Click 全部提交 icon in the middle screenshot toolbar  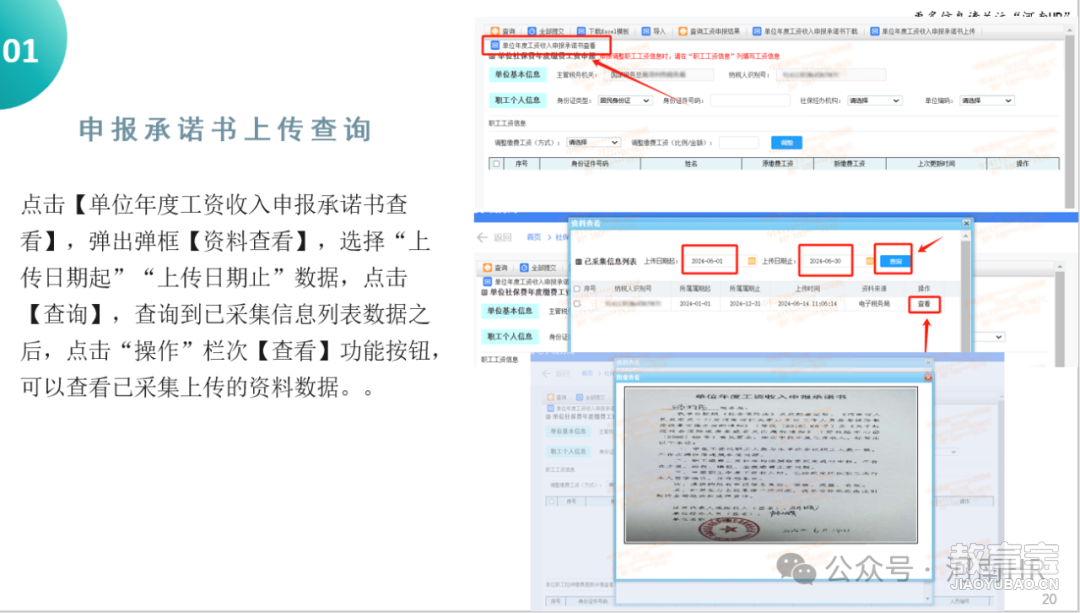tap(524, 268)
